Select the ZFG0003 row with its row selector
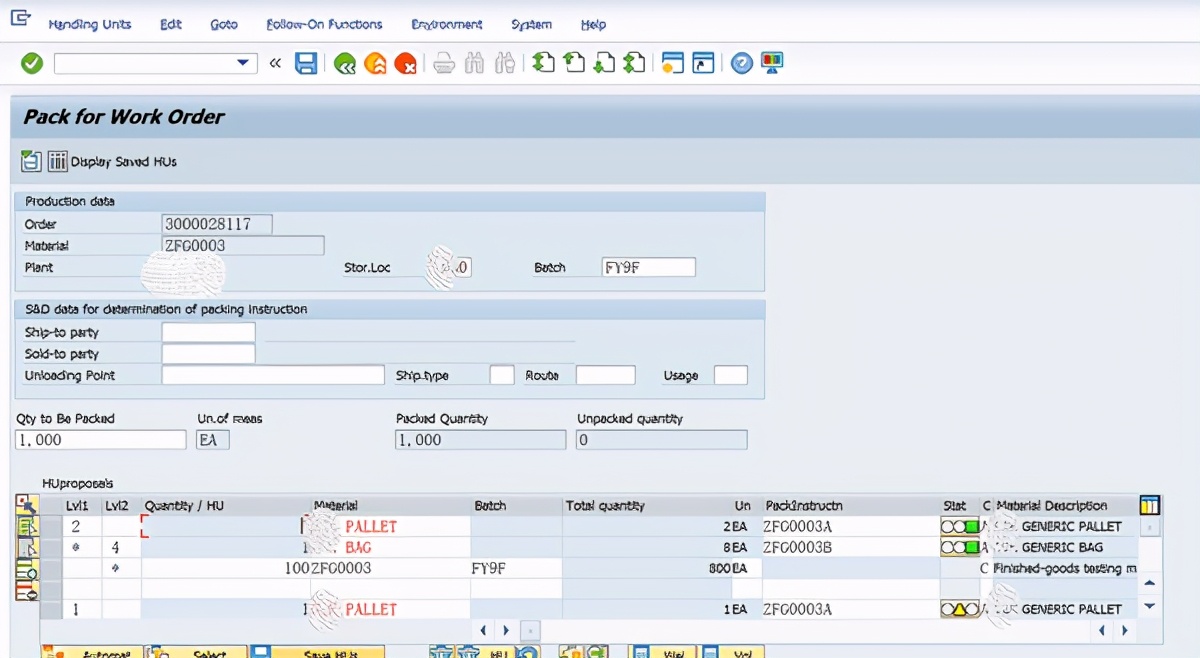The height and width of the screenshot is (658, 1200). pos(52,568)
